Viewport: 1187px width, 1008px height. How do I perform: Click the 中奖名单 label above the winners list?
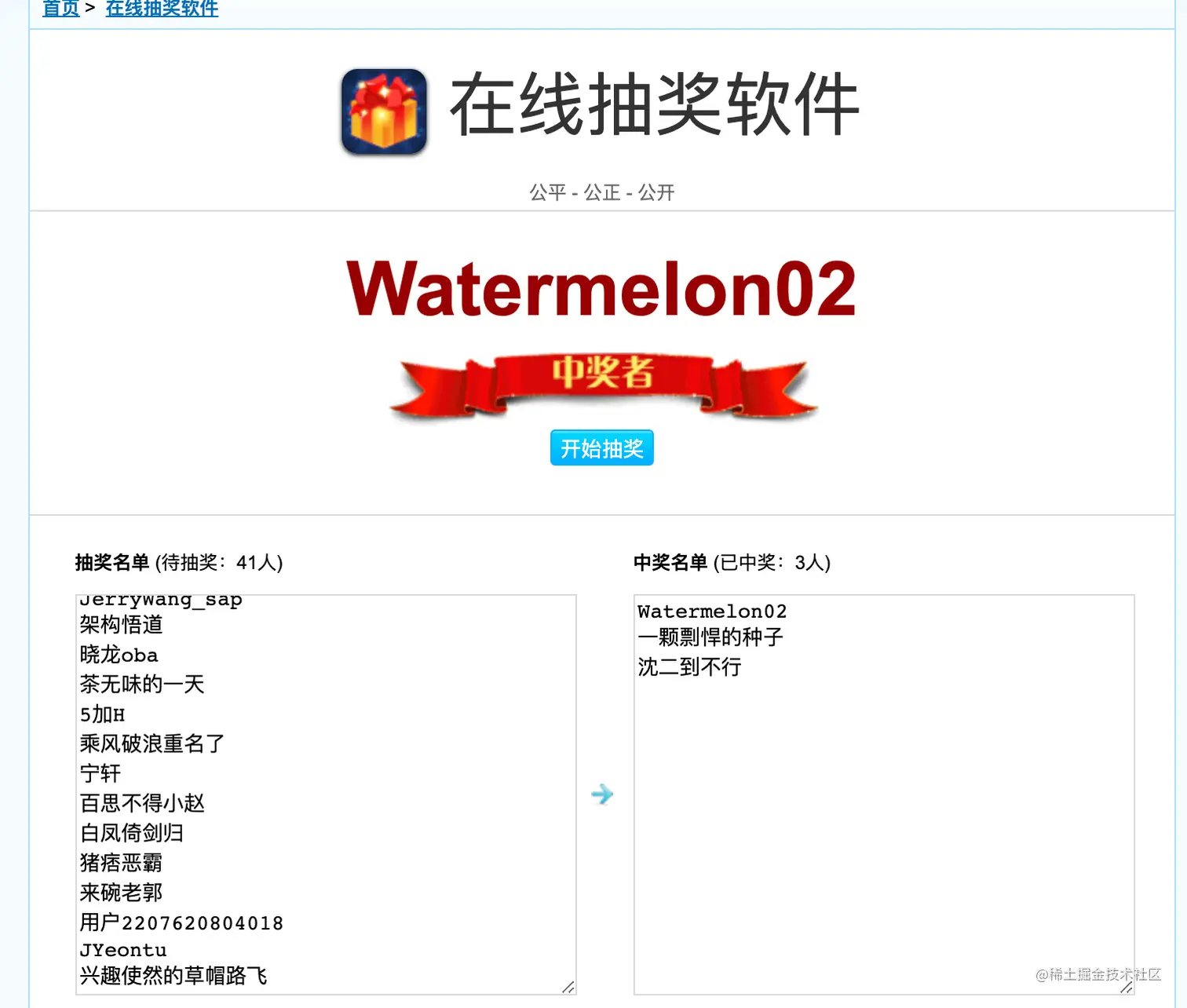[670, 562]
